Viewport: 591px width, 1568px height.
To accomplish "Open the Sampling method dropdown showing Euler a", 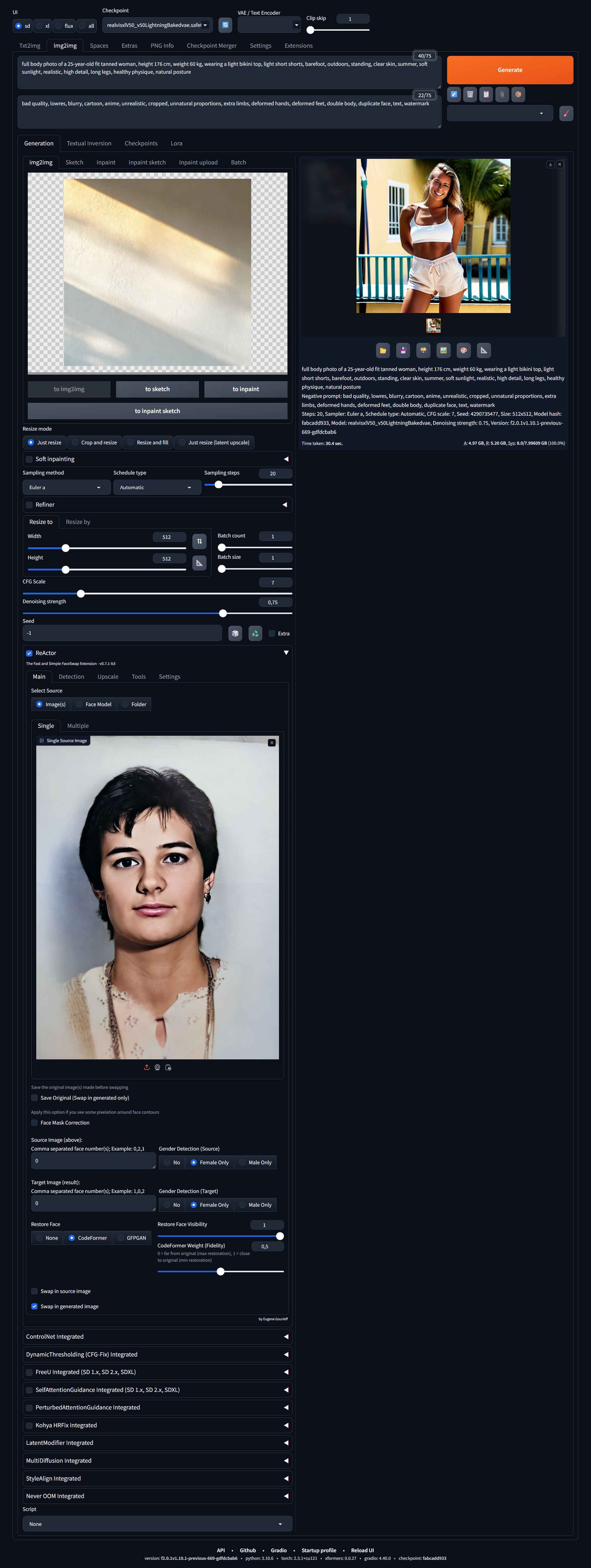I will tap(66, 488).
